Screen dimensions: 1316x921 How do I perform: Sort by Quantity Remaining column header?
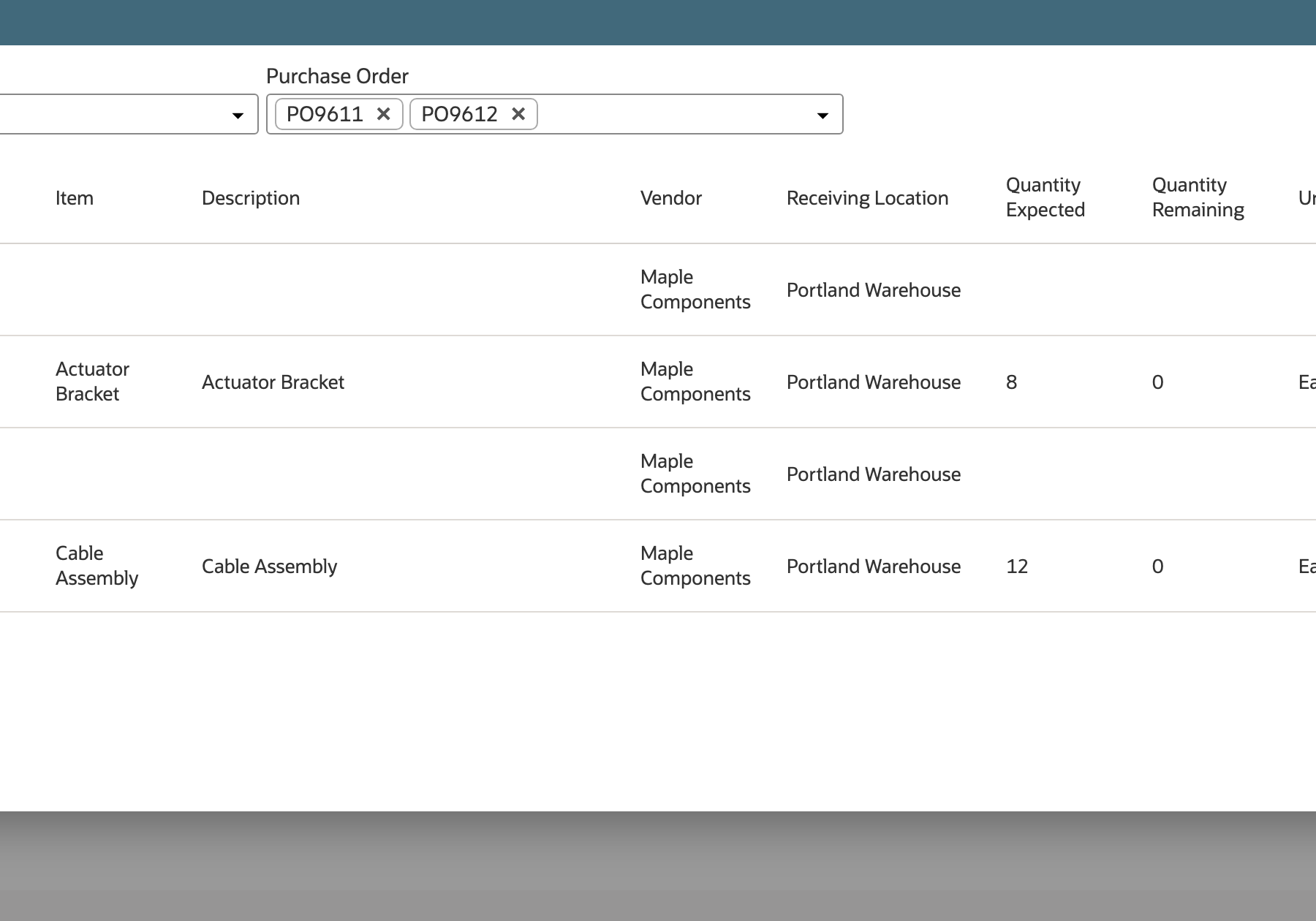1198,197
